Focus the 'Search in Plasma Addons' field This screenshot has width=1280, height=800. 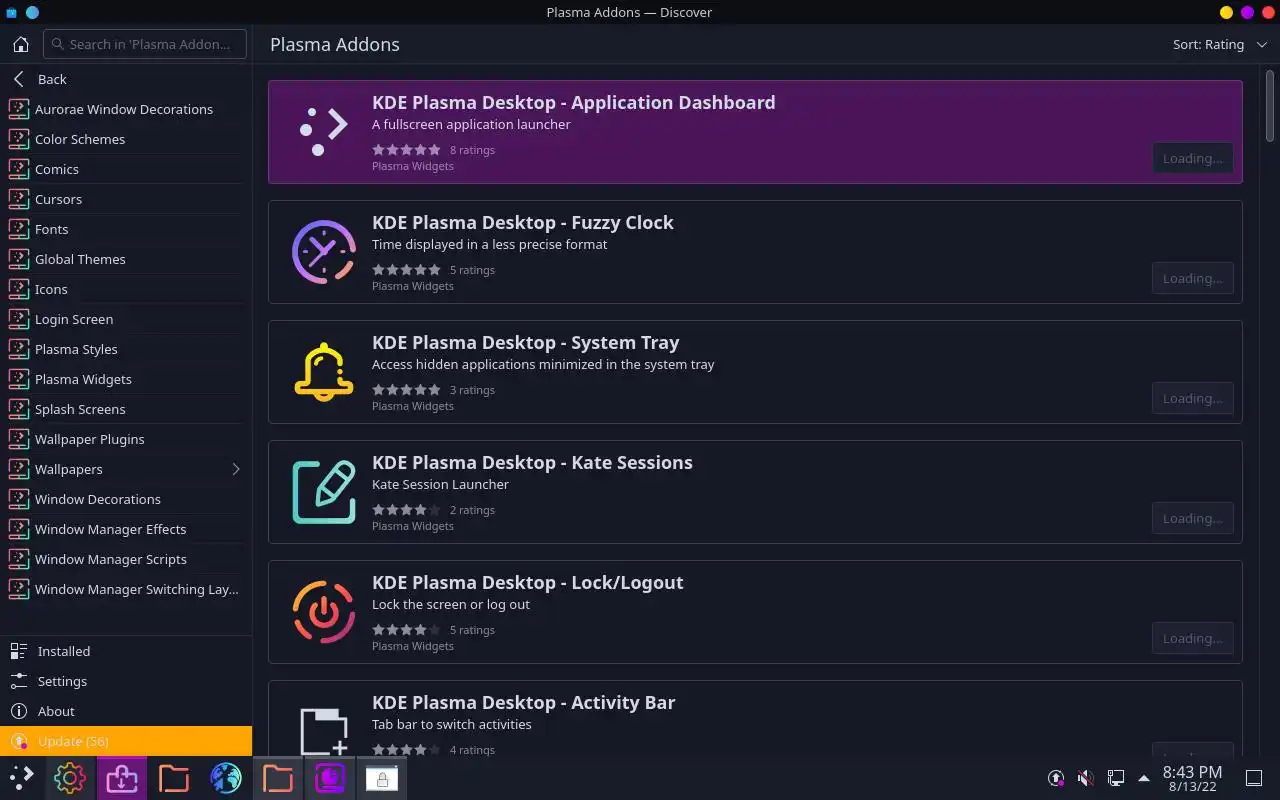click(144, 44)
